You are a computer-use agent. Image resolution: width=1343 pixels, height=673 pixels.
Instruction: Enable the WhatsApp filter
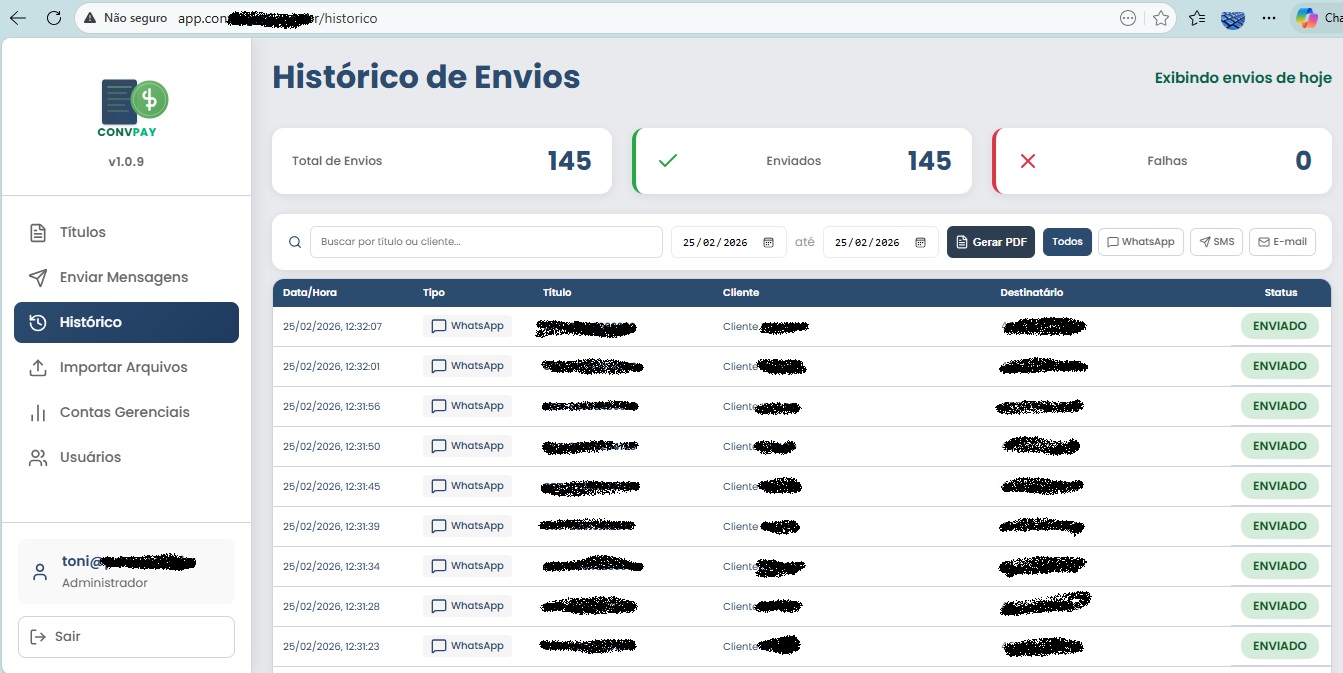coord(1140,241)
